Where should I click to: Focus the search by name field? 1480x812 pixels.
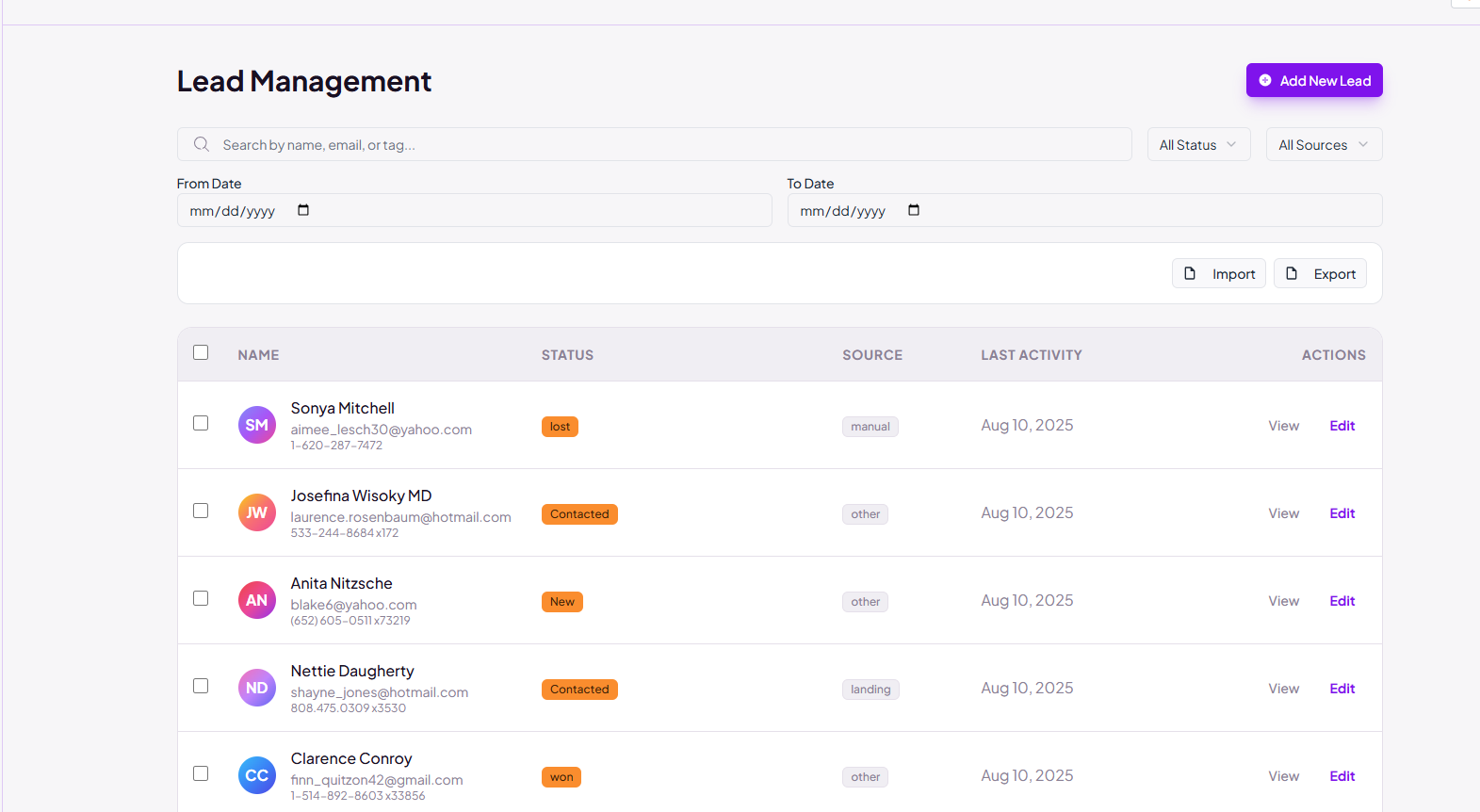tap(659, 144)
